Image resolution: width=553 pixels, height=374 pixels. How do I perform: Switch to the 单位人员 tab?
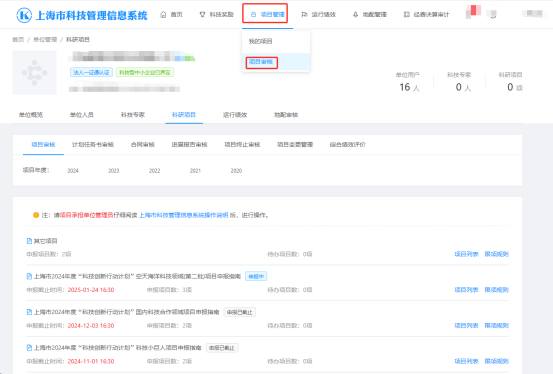(82, 115)
